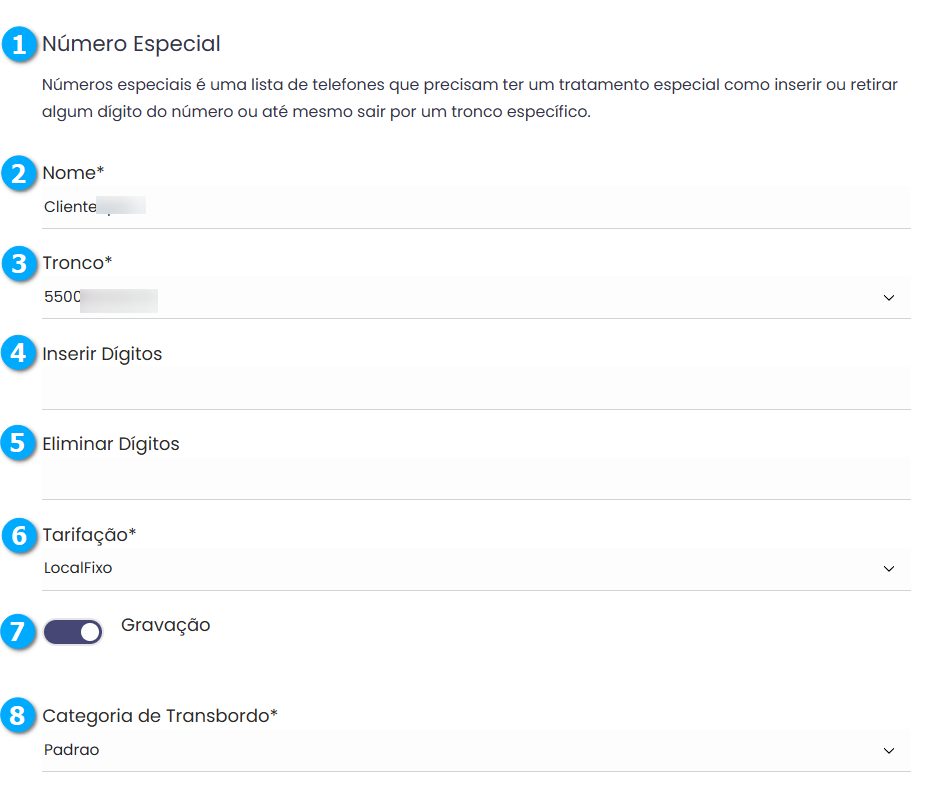928x791 pixels.
Task: Click the number 5 badge beside Eliminar Dígitos
Action: coord(18,444)
